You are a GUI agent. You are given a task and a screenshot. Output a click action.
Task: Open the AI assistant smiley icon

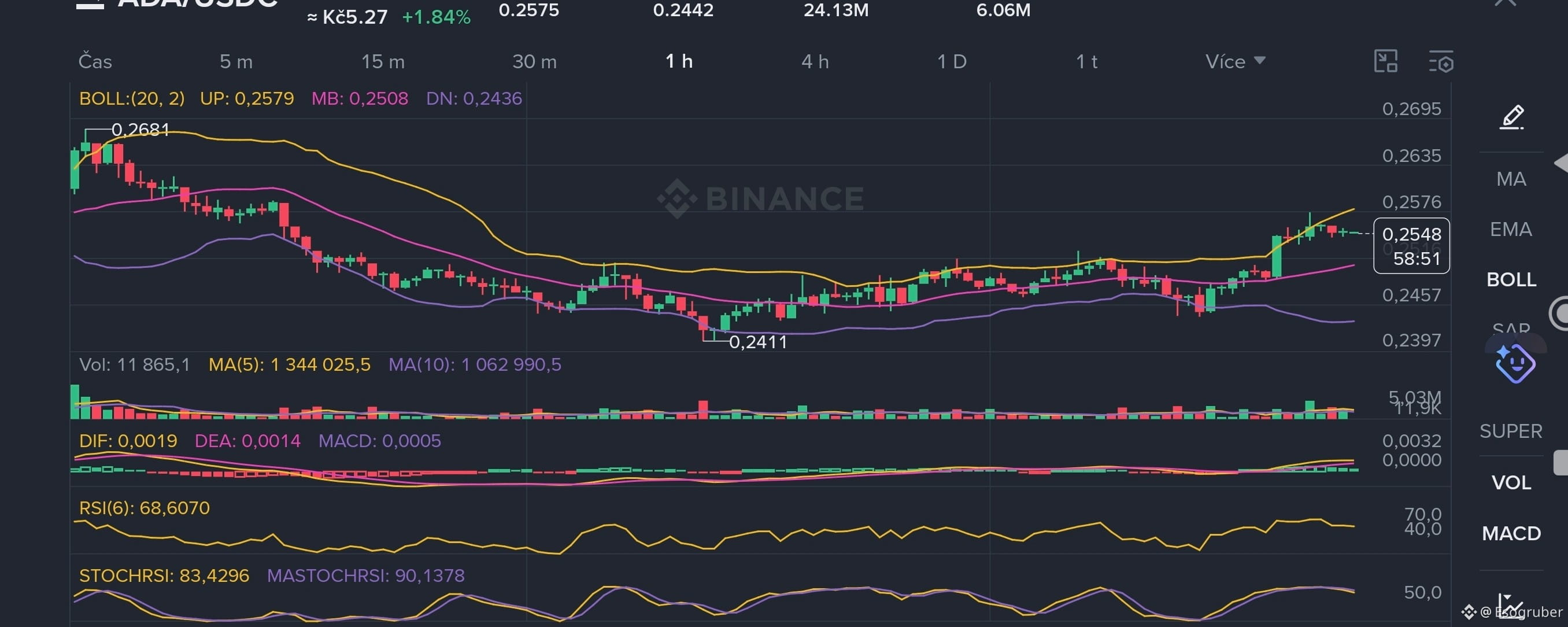coord(1514,363)
